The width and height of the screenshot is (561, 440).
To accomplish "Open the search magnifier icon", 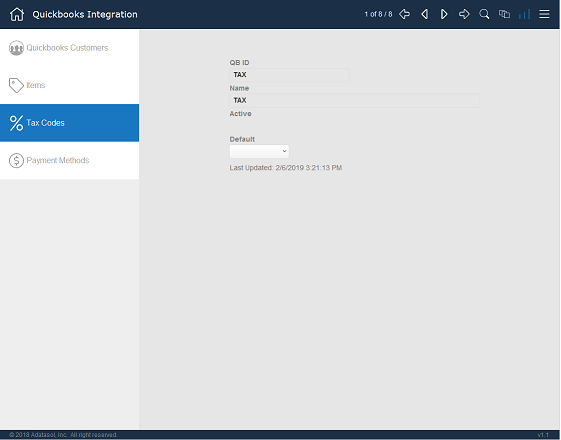I will coord(484,14).
